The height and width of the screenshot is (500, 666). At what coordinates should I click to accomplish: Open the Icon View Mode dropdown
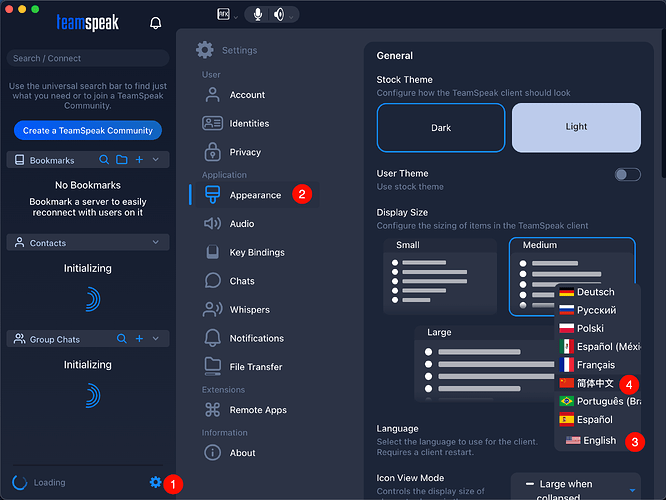(x=576, y=486)
